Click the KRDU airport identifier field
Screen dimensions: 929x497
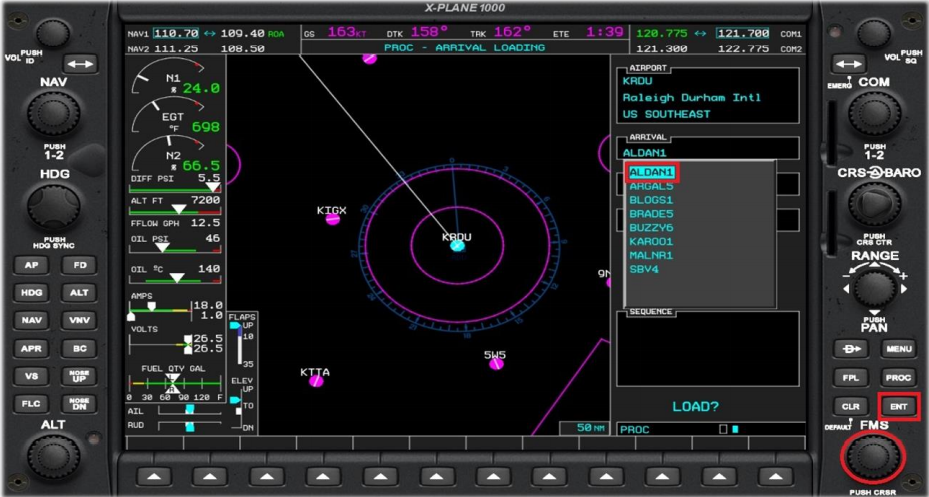coord(638,81)
